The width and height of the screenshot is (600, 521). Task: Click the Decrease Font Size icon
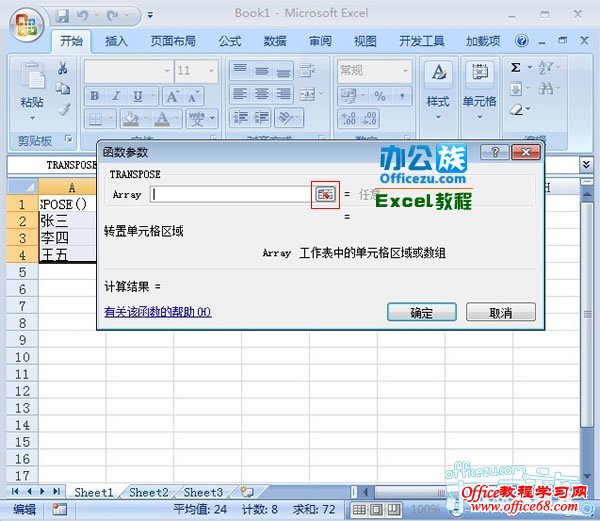coord(194,96)
